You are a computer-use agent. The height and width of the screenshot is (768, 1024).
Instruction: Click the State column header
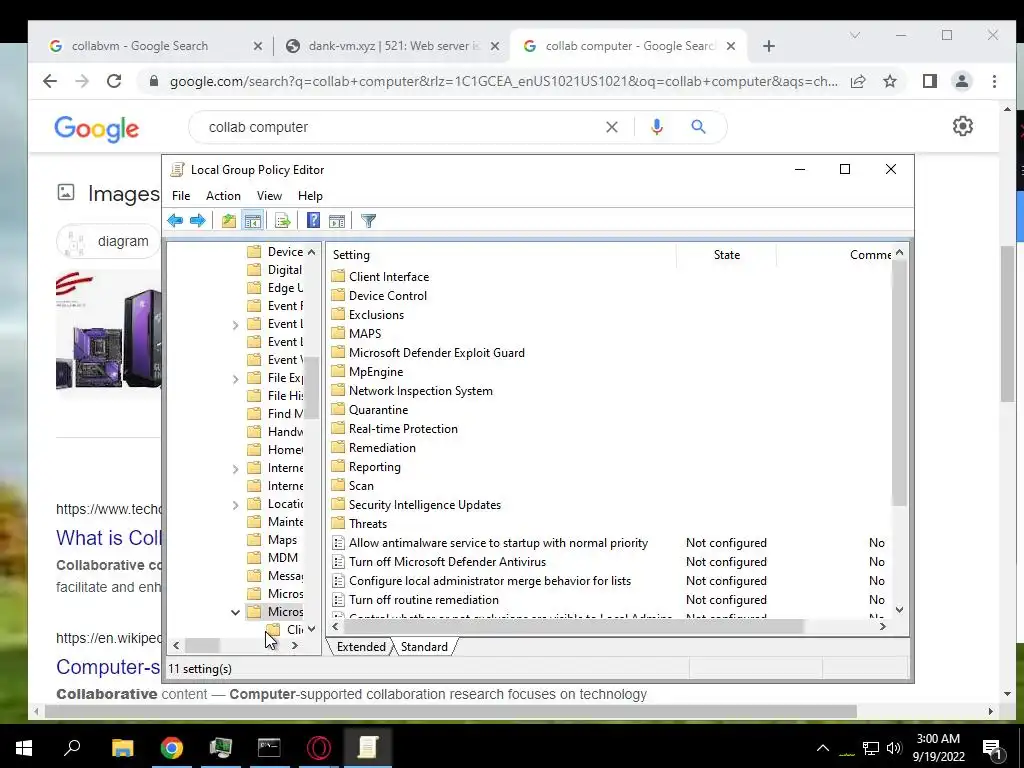tap(727, 255)
